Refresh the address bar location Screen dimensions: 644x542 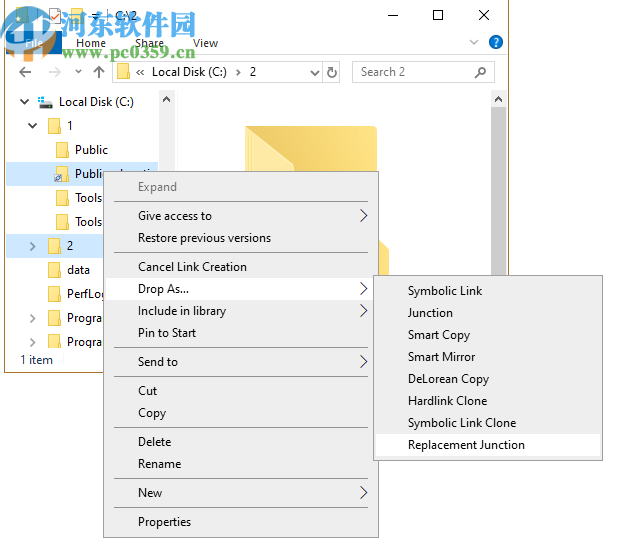pos(331,73)
